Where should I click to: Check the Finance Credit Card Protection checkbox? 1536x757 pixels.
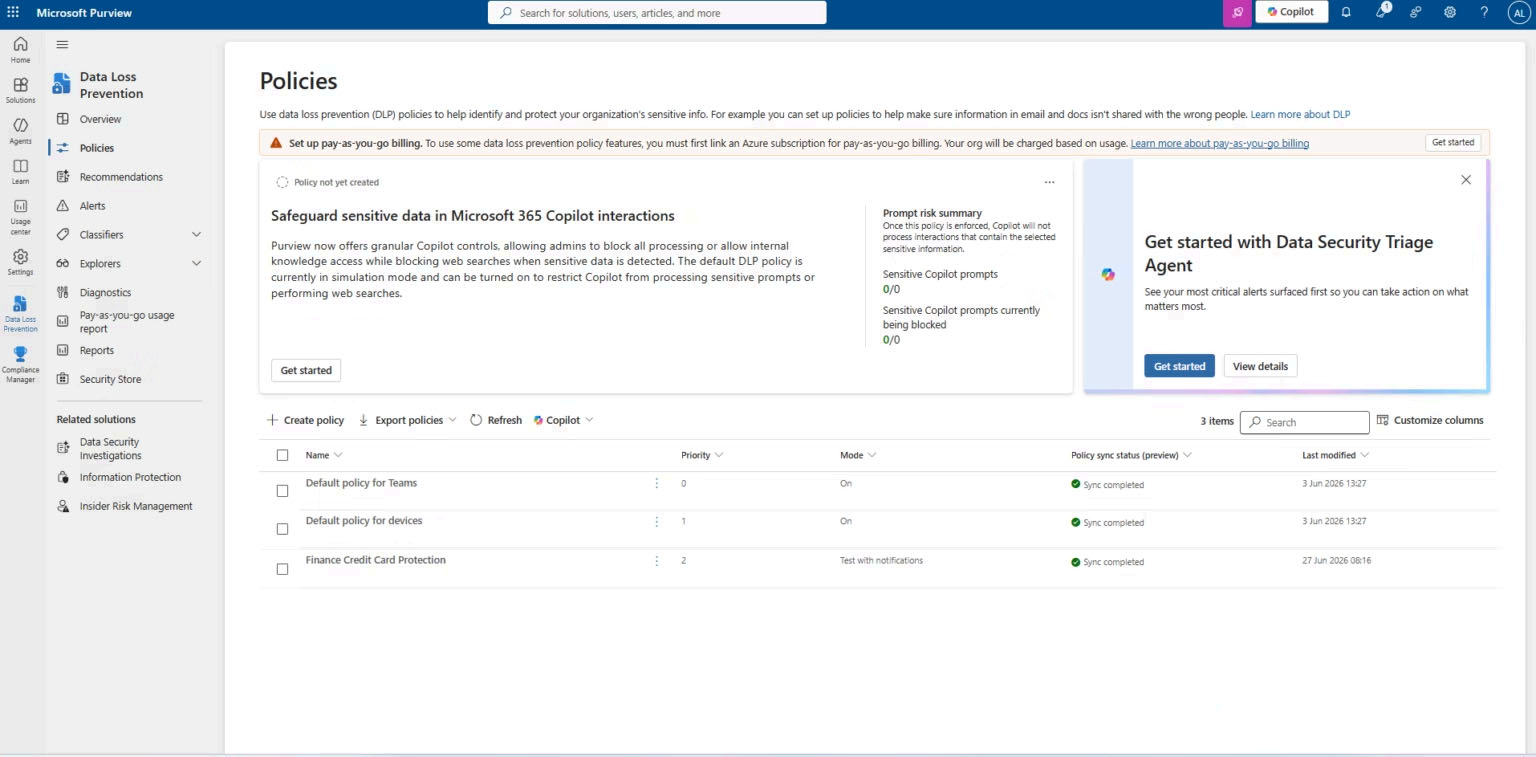coord(282,569)
